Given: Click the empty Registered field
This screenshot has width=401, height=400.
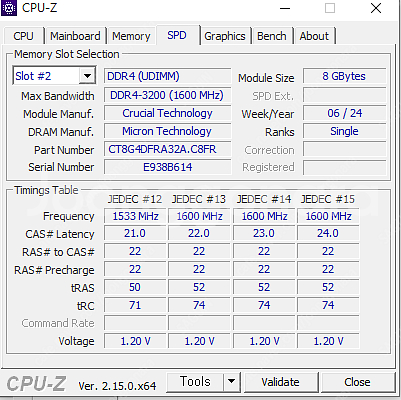Looking at the screenshot, I should point(345,167).
